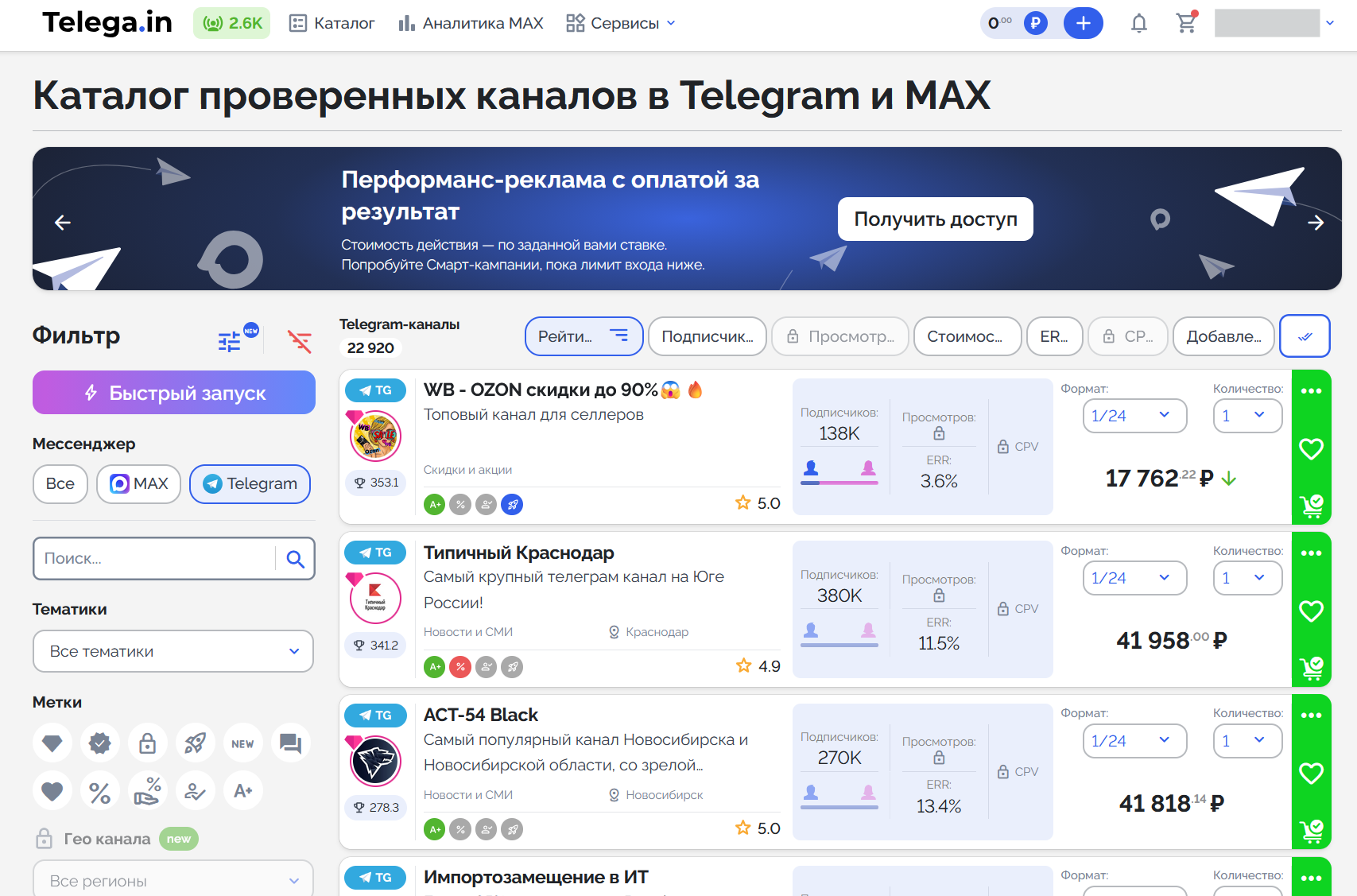Image resolution: width=1357 pixels, height=896 pixels.
Task: Click A+ badge on ACT-54 Black card
Action: point(435,829)
